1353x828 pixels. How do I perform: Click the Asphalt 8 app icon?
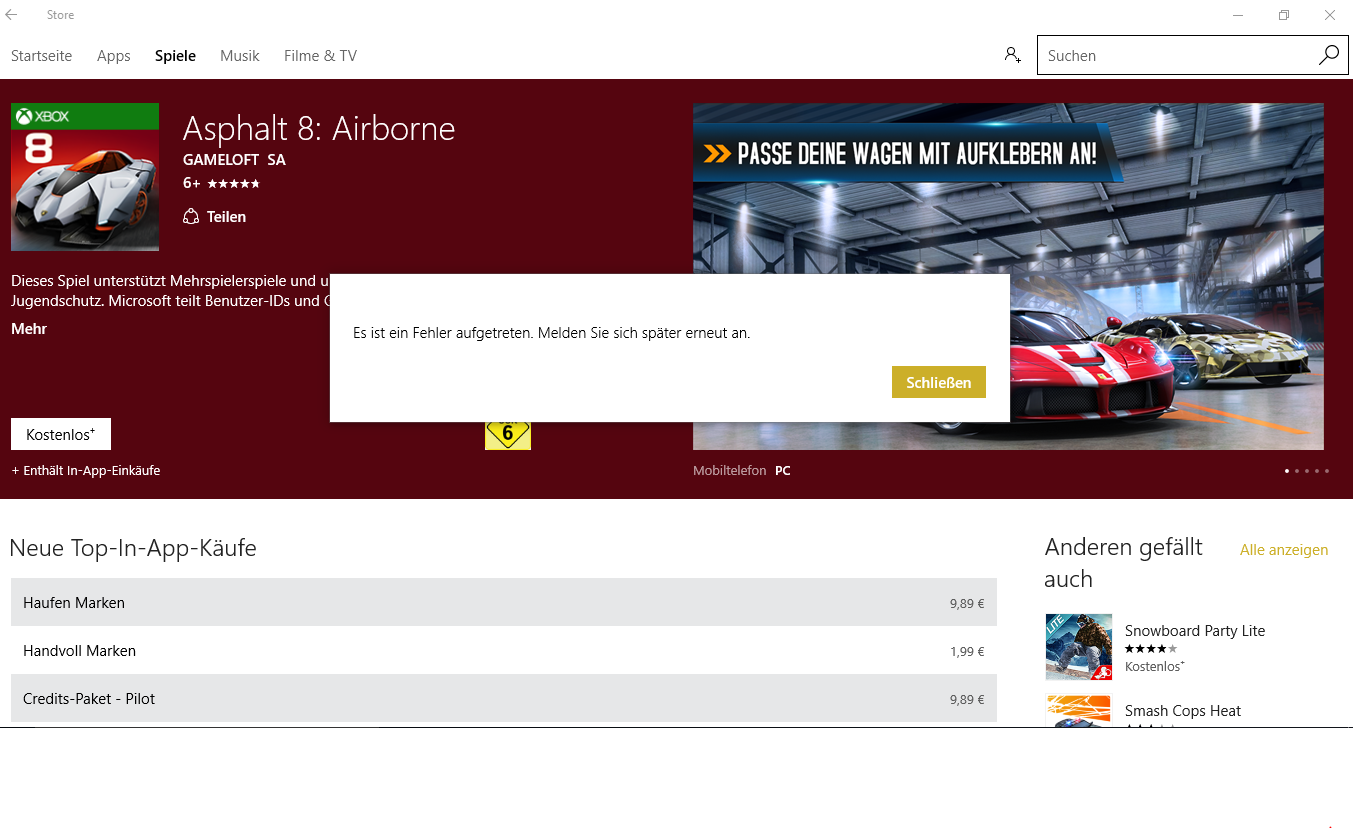pyautogui.click(x=85, y=177)
